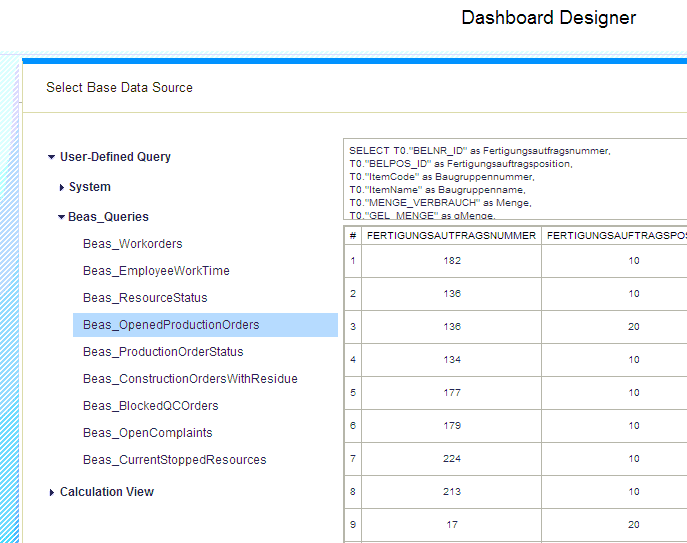
Task: Click the System tree label
Action: 90,187
